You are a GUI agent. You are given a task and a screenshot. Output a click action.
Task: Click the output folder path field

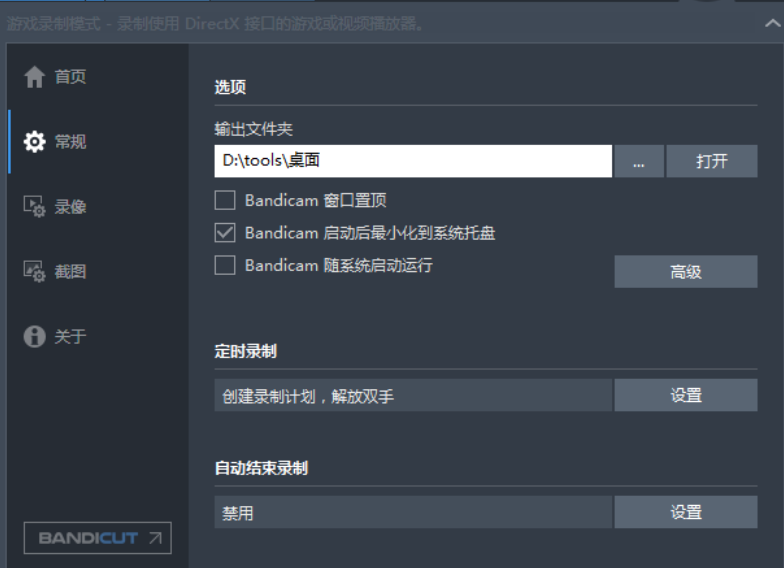(x=412, y=161)
